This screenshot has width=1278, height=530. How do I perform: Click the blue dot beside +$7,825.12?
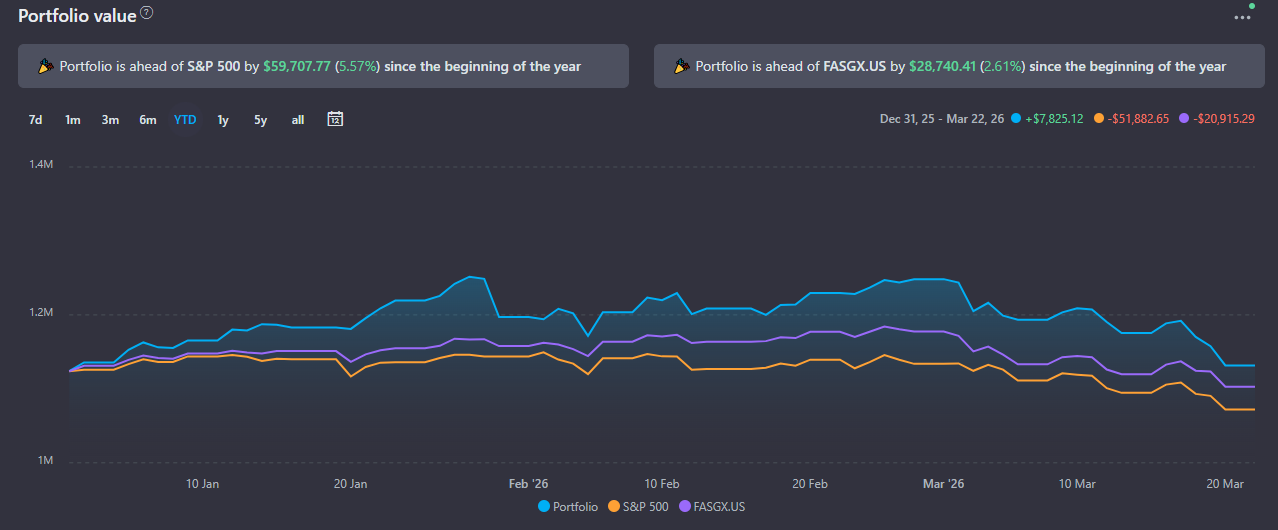pyautogui.click(x=1016, y=118)
